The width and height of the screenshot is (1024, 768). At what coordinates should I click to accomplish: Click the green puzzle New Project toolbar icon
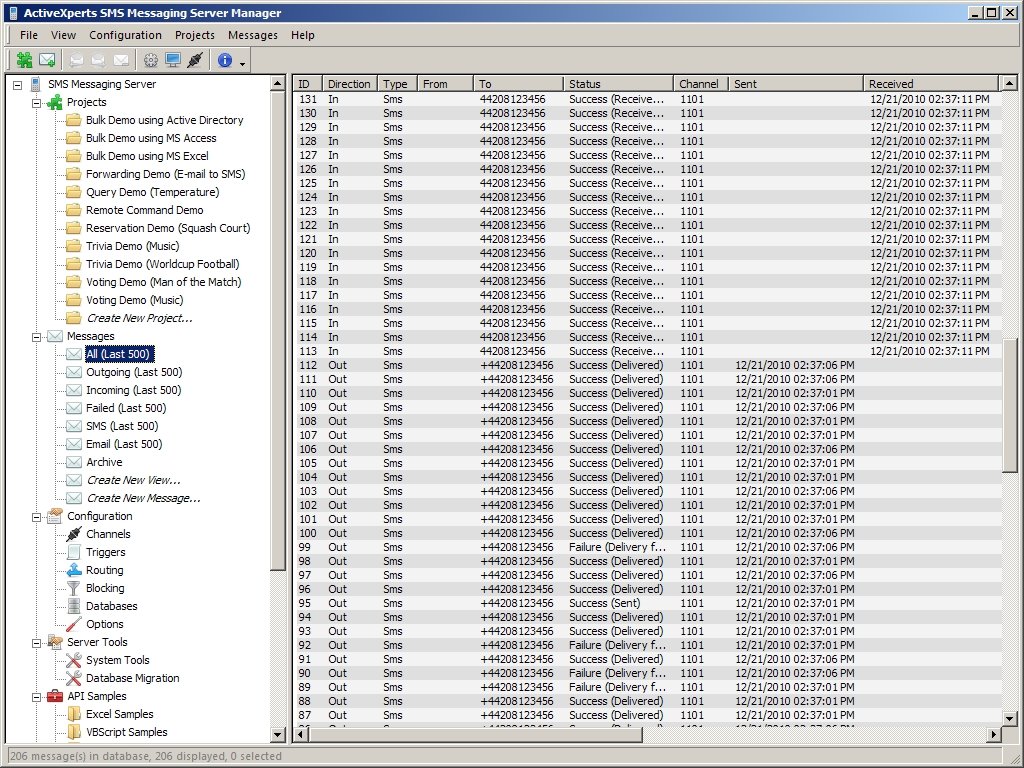25,61
